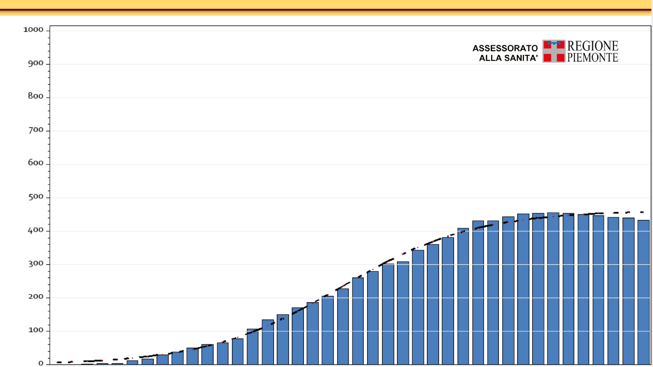Select the "500" y-axis label
Screen dimensions: 653x367
point(36,197)
